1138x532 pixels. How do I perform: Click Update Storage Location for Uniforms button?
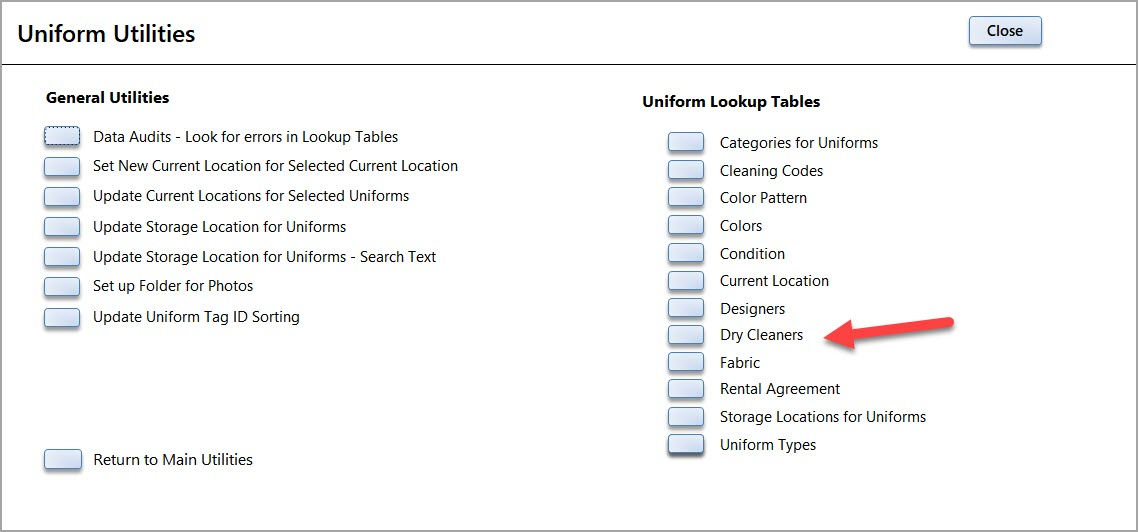pos(62,227)
